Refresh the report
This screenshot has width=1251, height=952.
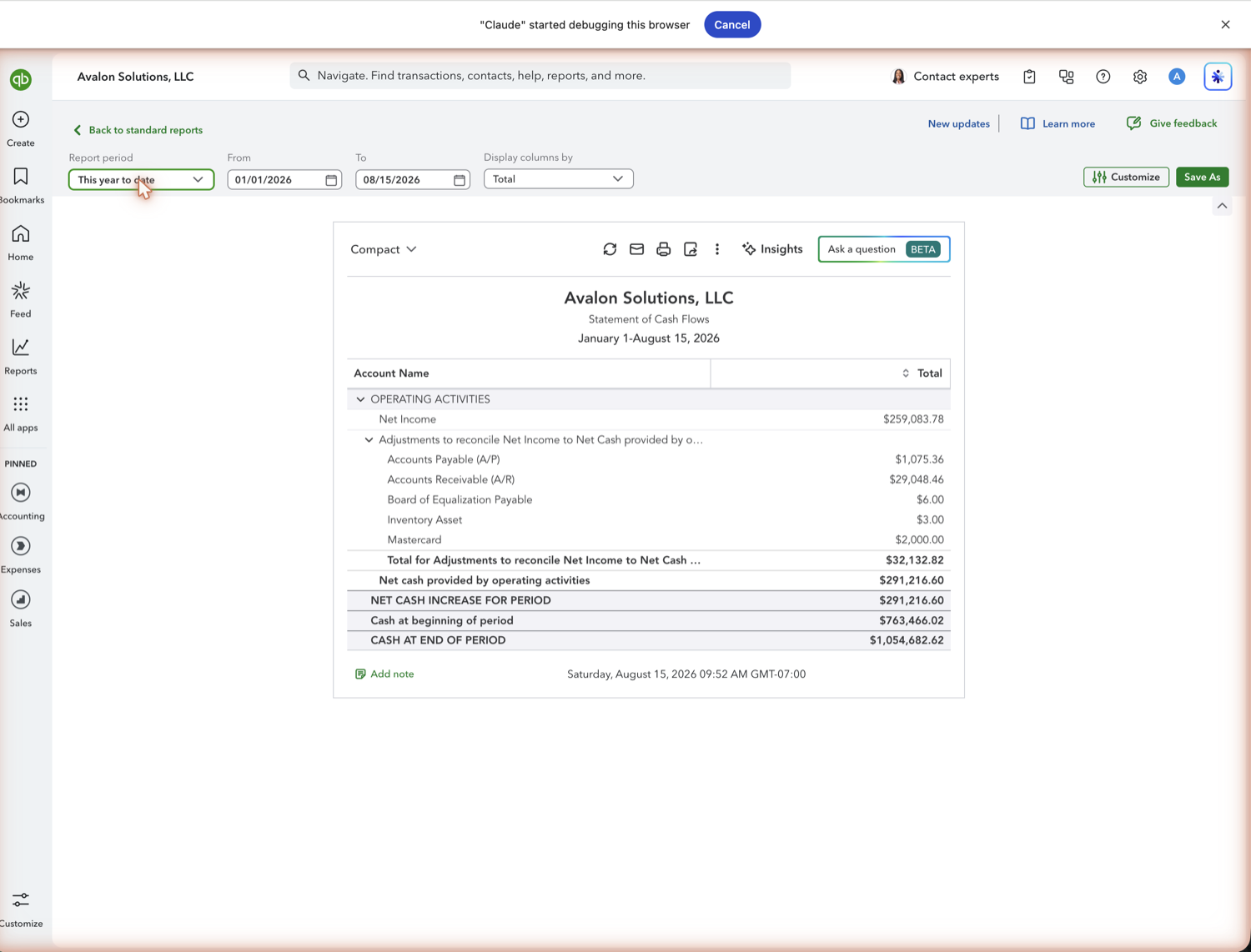pos(610,249)
